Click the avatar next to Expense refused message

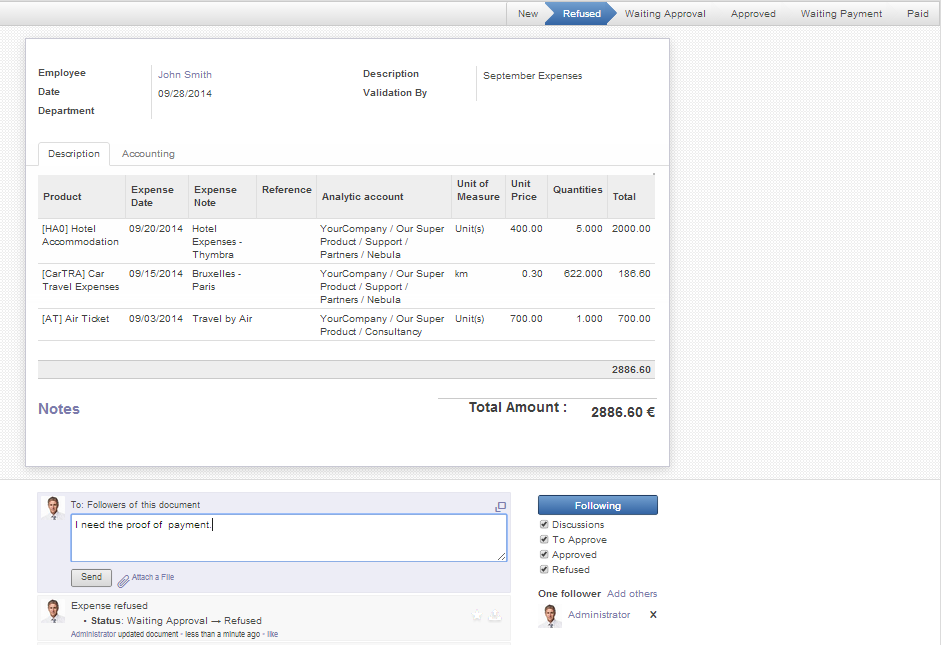(53, 611)
